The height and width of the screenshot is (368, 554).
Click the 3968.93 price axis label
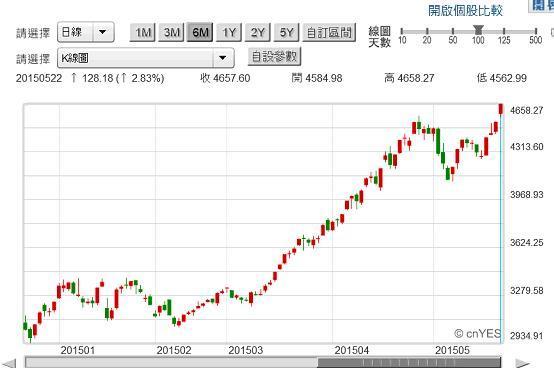[x=526, y=195]
